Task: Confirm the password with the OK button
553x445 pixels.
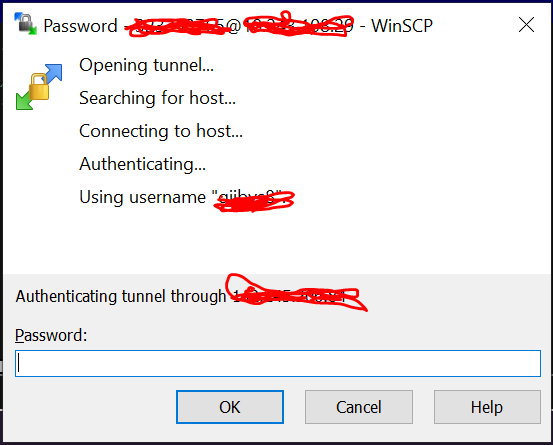Action: (230, 407)
